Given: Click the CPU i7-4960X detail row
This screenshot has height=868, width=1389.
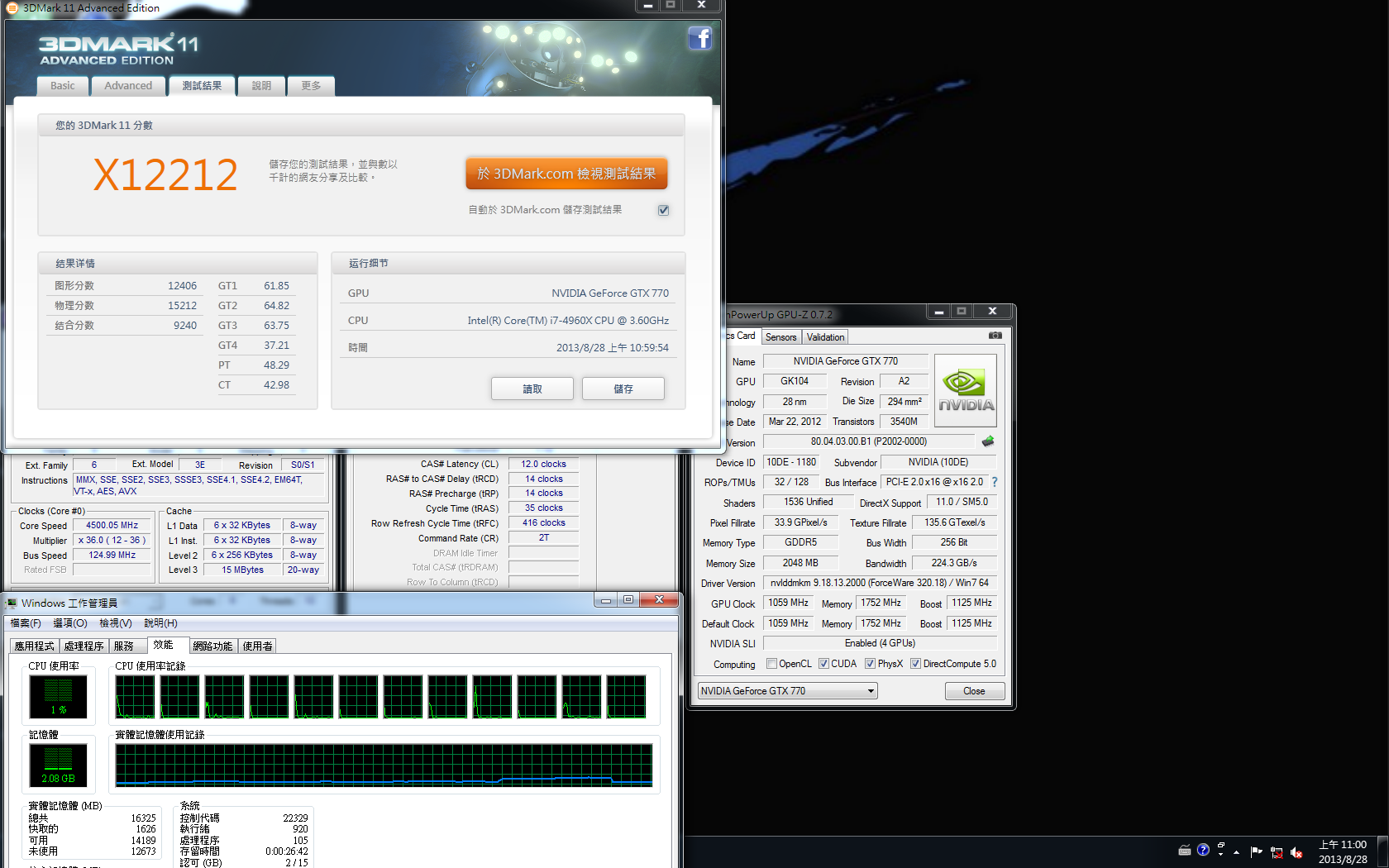Looking at the screenshot, I should coord(508,321).
